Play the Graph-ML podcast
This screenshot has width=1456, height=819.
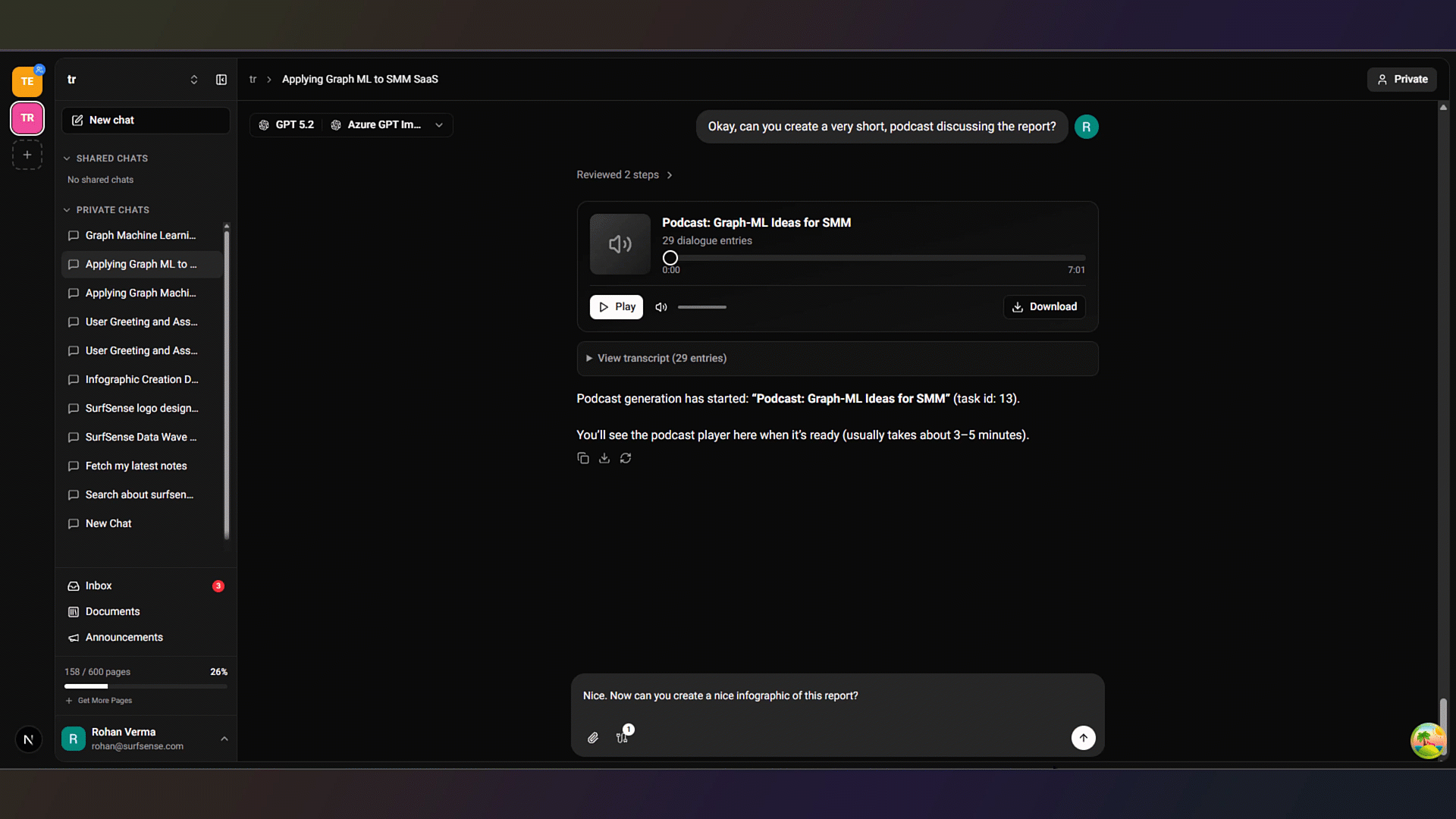(617, 307)
